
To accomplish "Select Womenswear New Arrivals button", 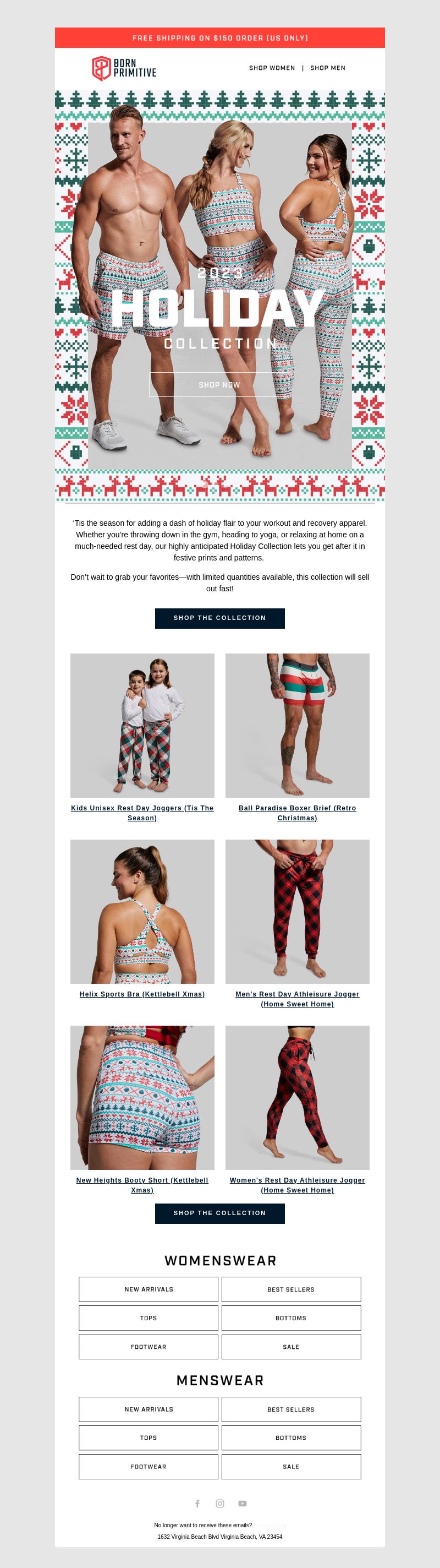I will 148,1289.
